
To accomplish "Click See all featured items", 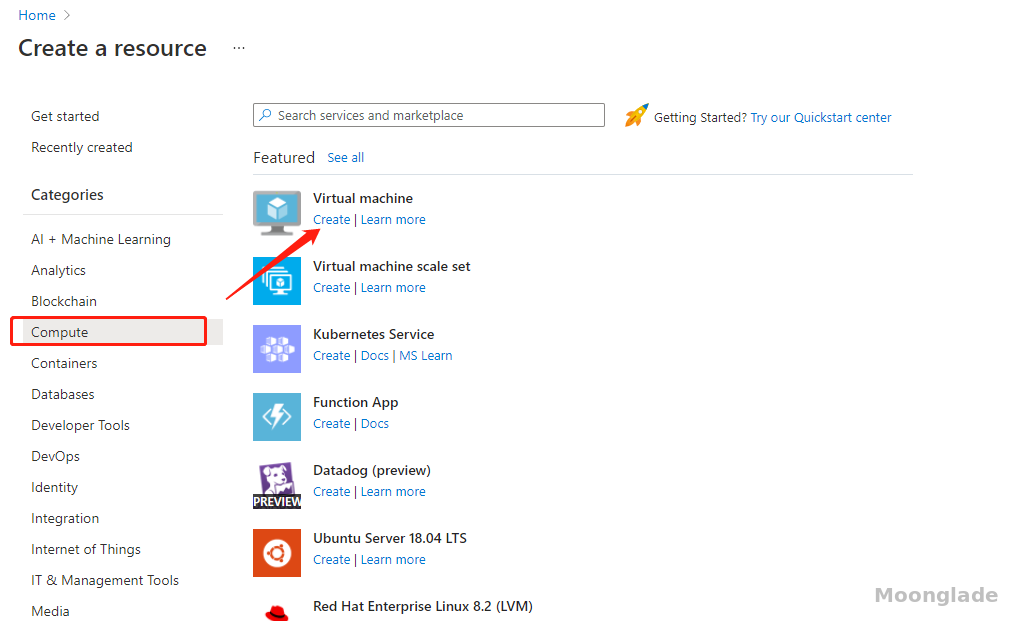I will (346, 158).
